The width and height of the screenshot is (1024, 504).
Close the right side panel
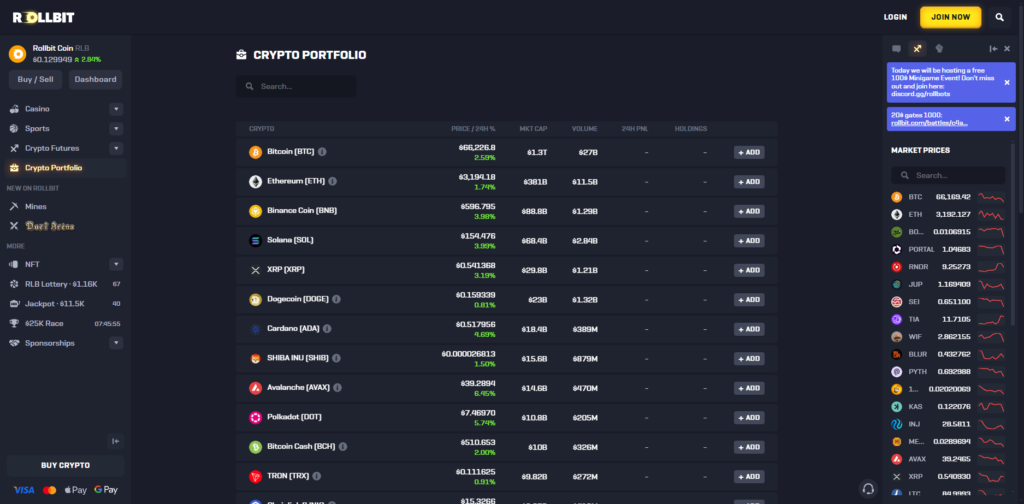pos(1007,48)
